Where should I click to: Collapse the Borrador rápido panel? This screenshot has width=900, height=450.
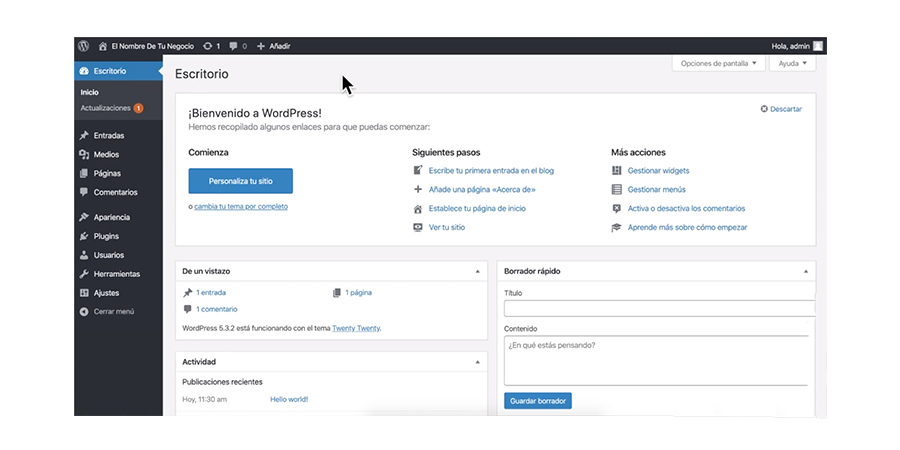pos(806,271)
